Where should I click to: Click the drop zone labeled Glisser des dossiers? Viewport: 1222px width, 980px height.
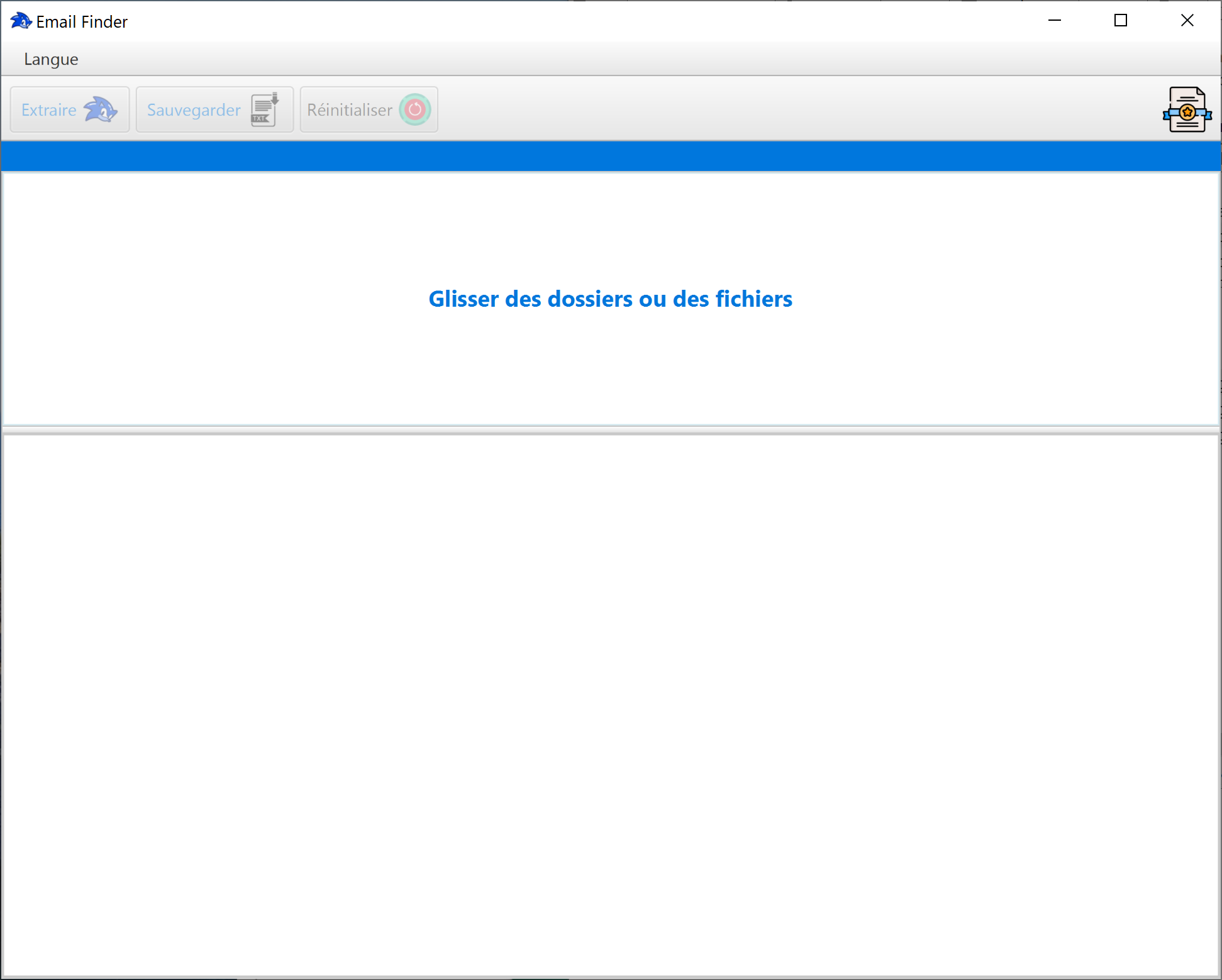tap(611, 299)
